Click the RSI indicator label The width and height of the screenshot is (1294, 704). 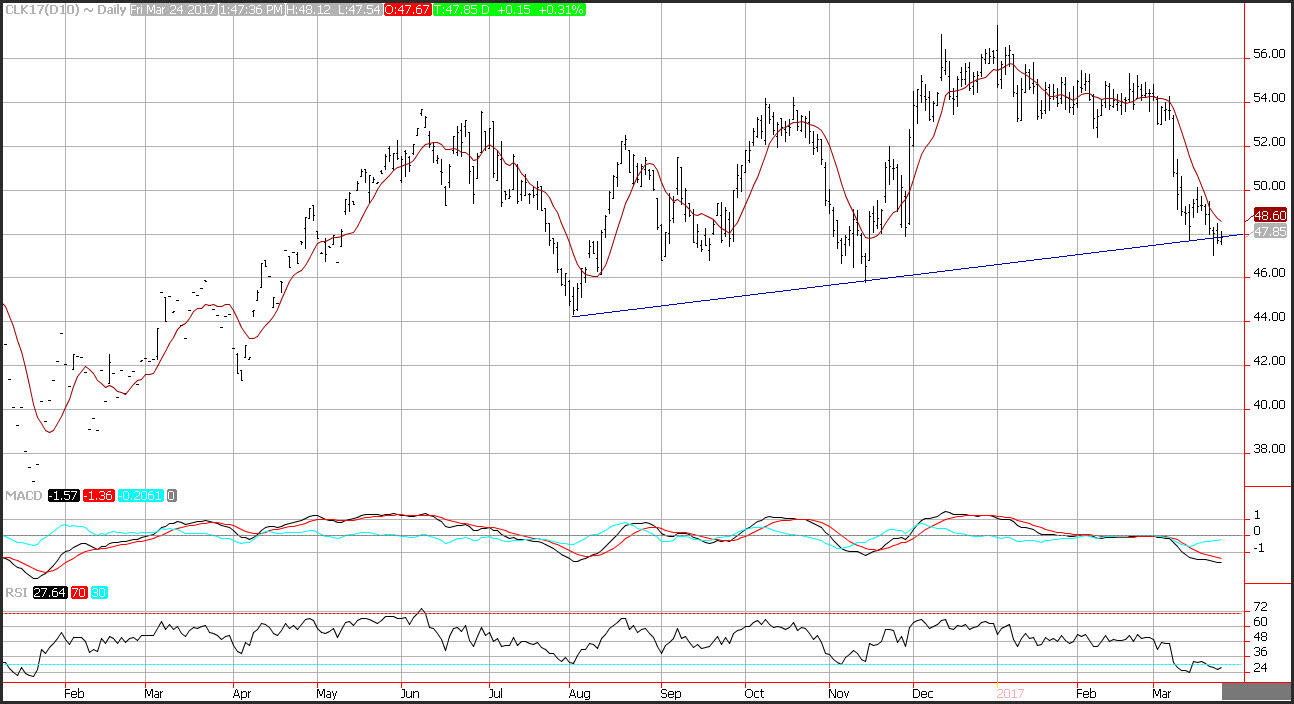[14, 593]
